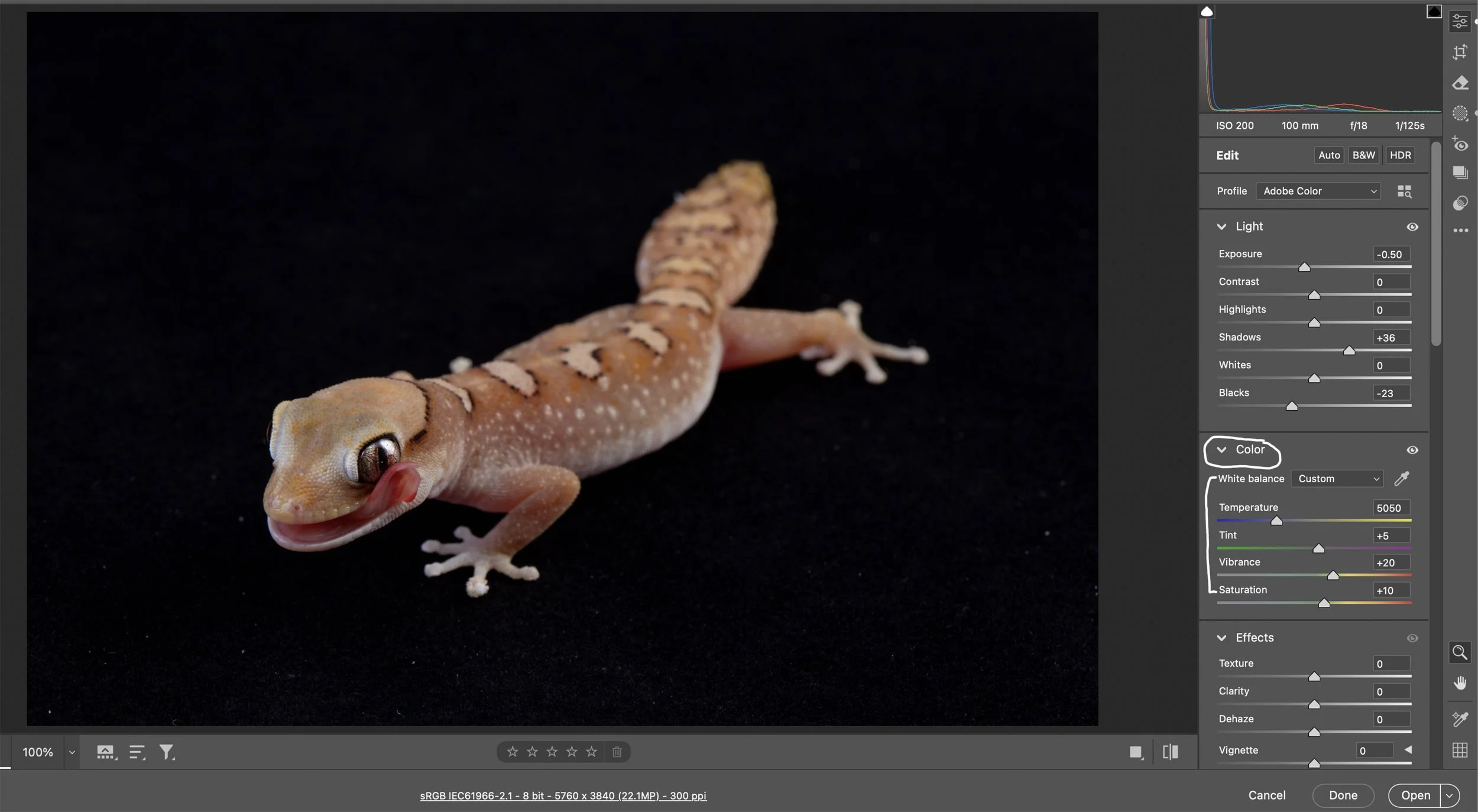Open the Profile dropdown
Image resolution: width=1478 pixels, height=812 pixels.
[1318, 191]
